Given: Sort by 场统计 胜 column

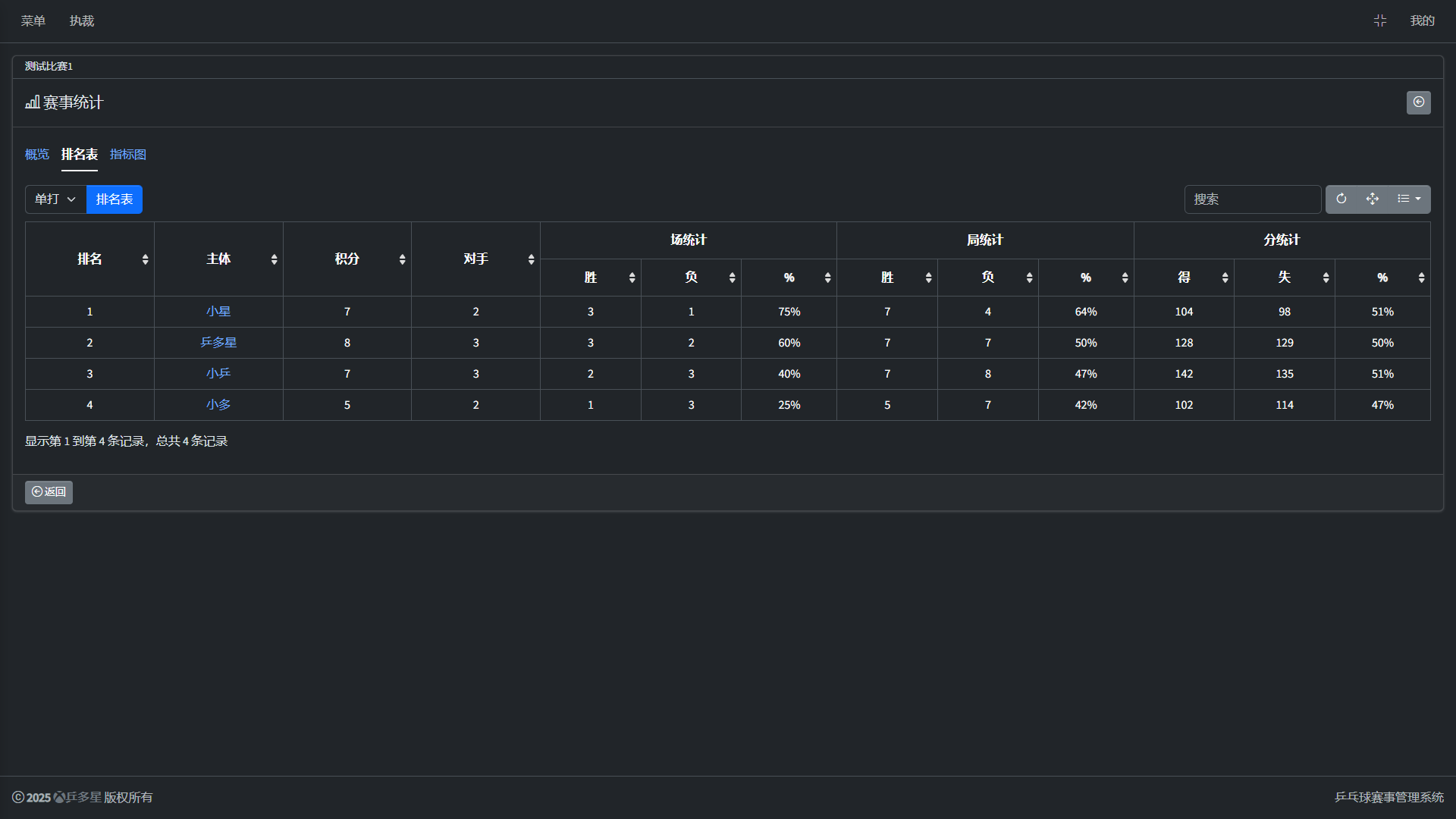Looking at the screenshot, I should [x=591, y=278].
